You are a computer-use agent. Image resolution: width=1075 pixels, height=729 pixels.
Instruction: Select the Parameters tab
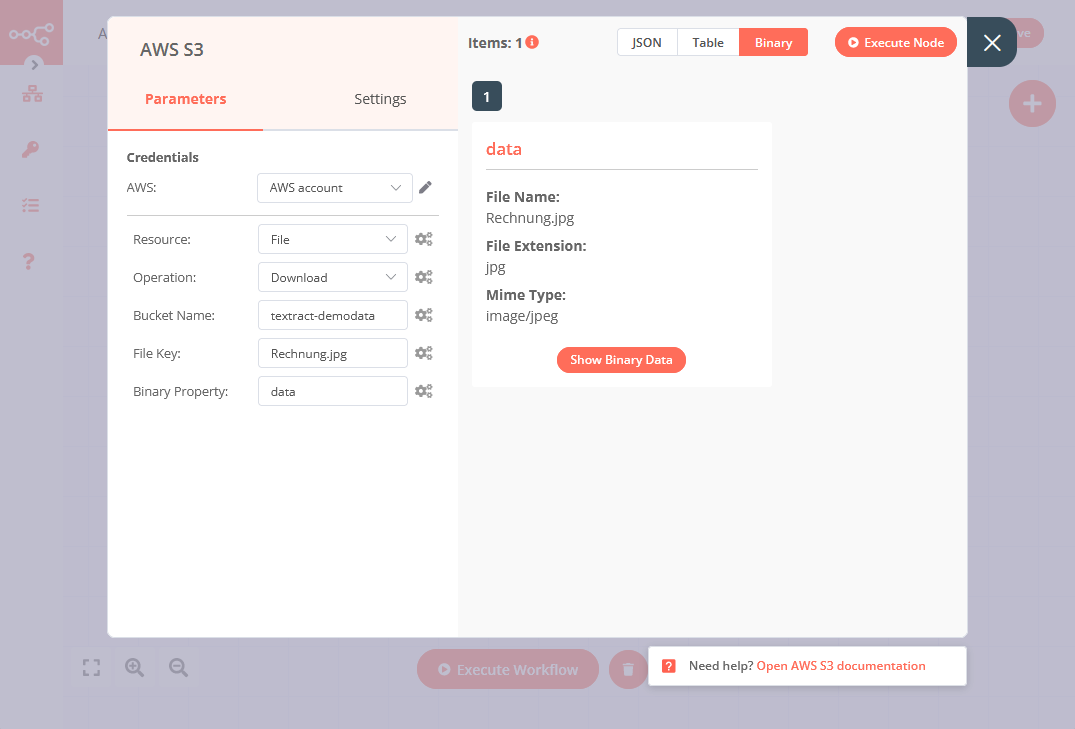[x=186, y=99]
